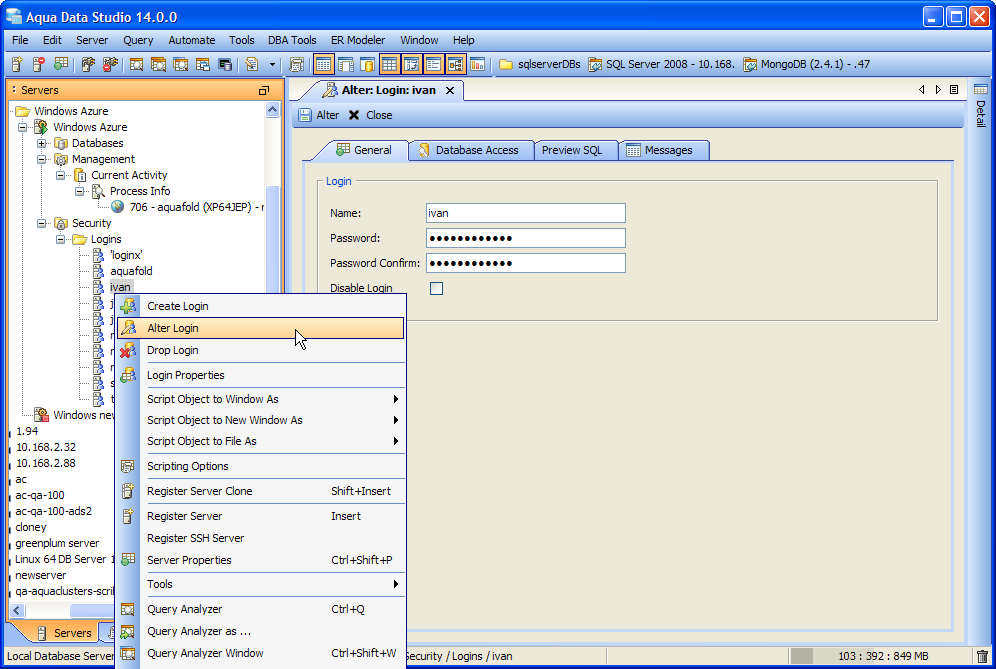Screen dimensions: 996x669
Task: Open the SQL Server 2008 connection shortcut
Action: tap(661, 64)
